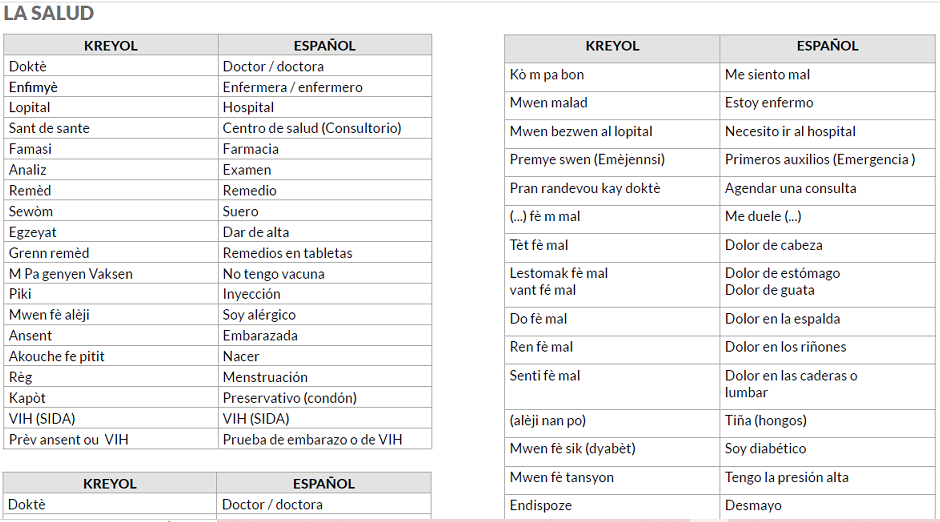Select the 'Desmayo' cell
The height and width of the screenshot is (522, 940).
(x=827, y=506)
